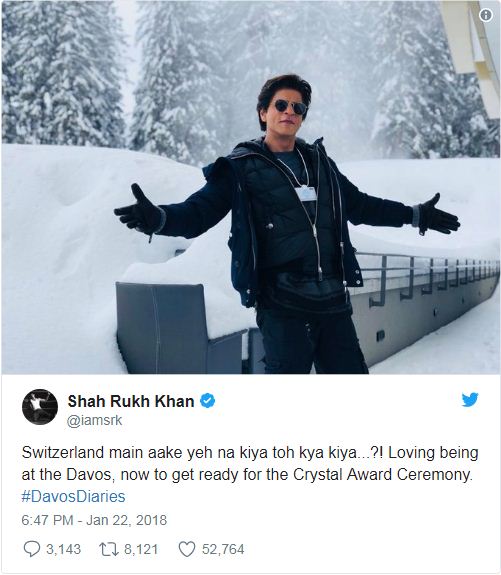This screenshot has width=501, height=575.
Task: View the 8,121 retweets count
Action: [x=141, y=549]
